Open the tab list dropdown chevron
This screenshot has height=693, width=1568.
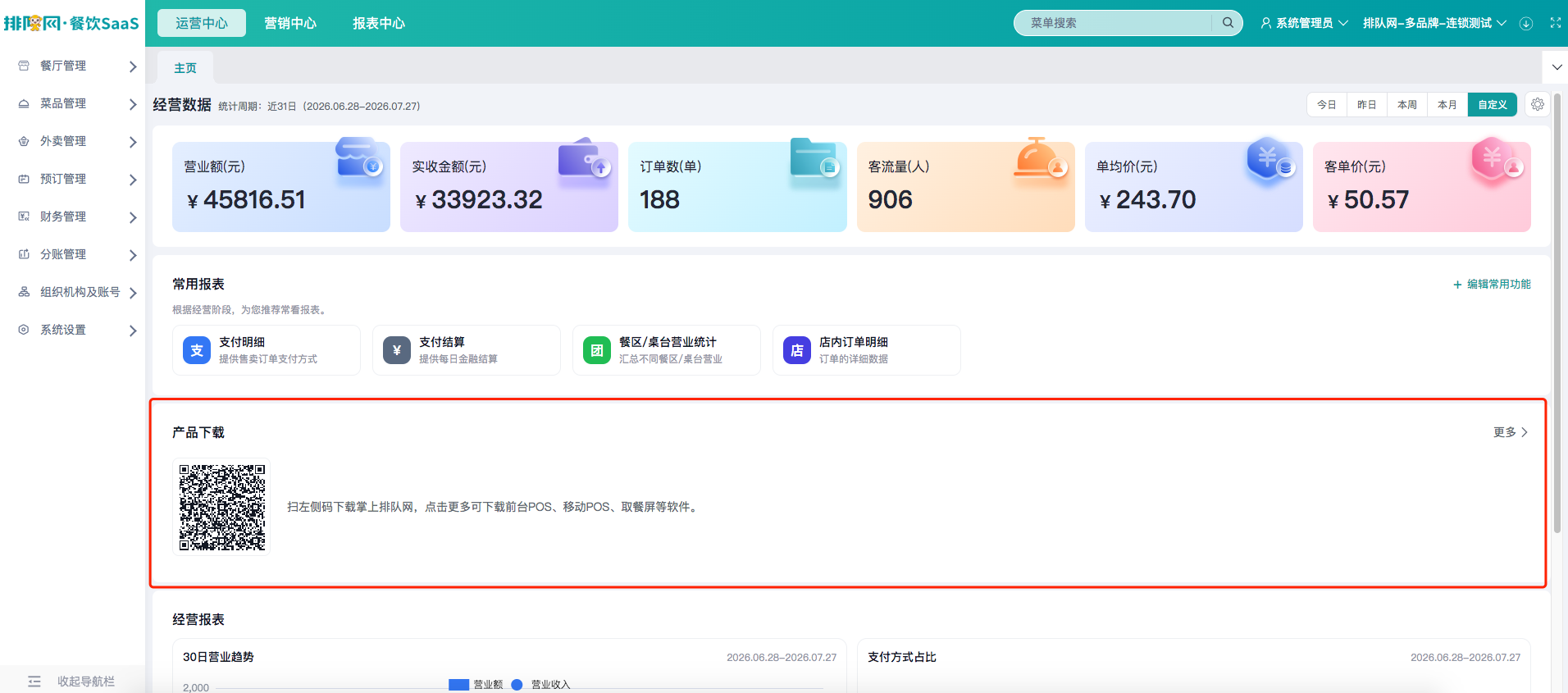1557,67
